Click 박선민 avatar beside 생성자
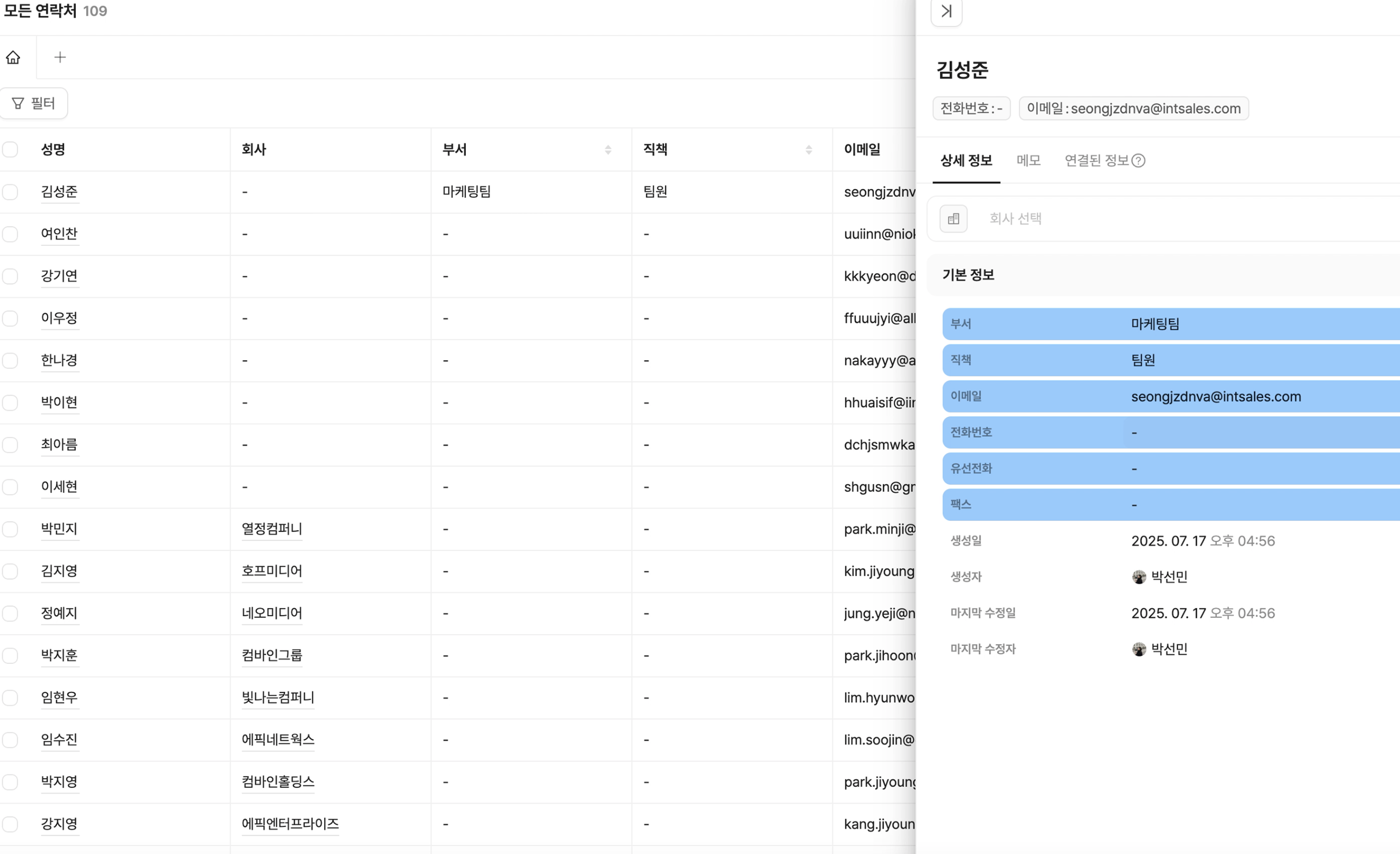Screen dimensions: 1400x854 [1139, 577]
